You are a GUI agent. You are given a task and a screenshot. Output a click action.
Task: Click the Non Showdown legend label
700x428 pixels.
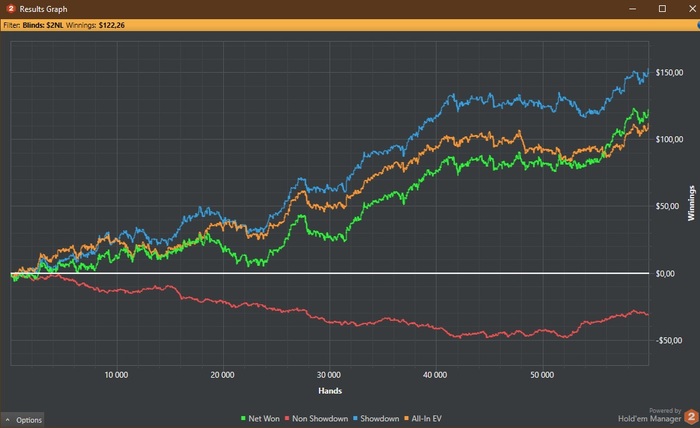[x=320, y=419]
